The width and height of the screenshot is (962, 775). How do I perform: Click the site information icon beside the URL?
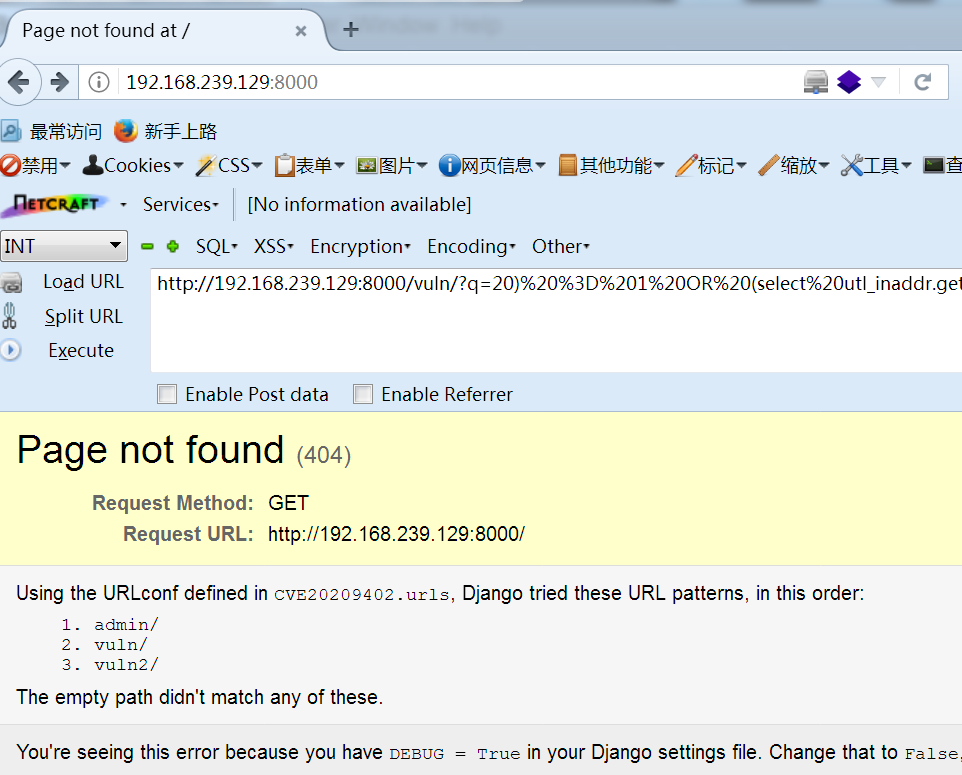click(x=98, y=82)
